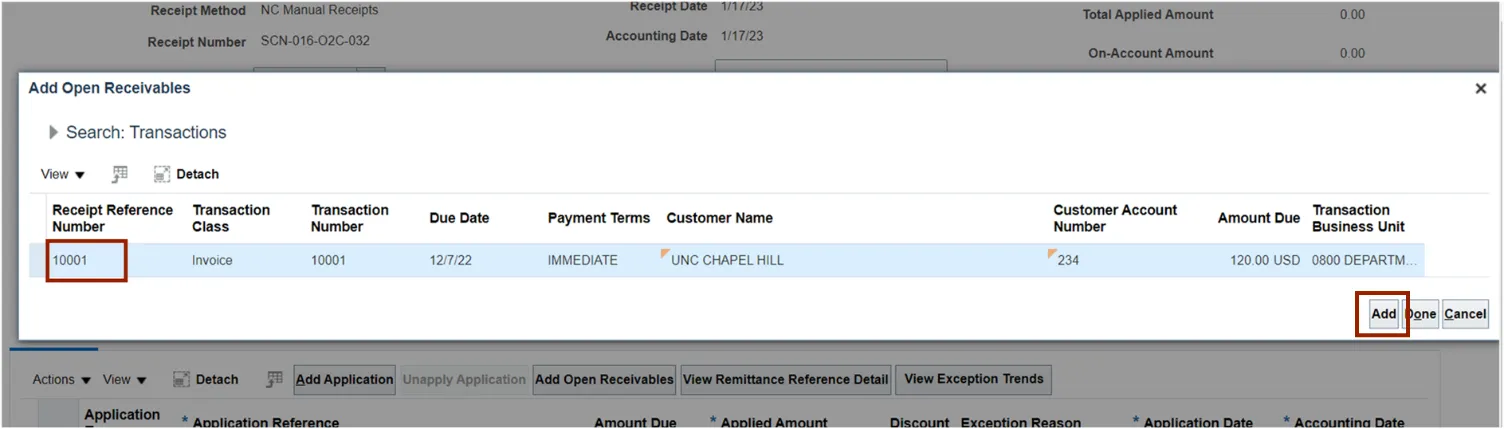Click the background Freeze column icon
The height and width of the screenshot is (429, 1504).
(274, 380)
